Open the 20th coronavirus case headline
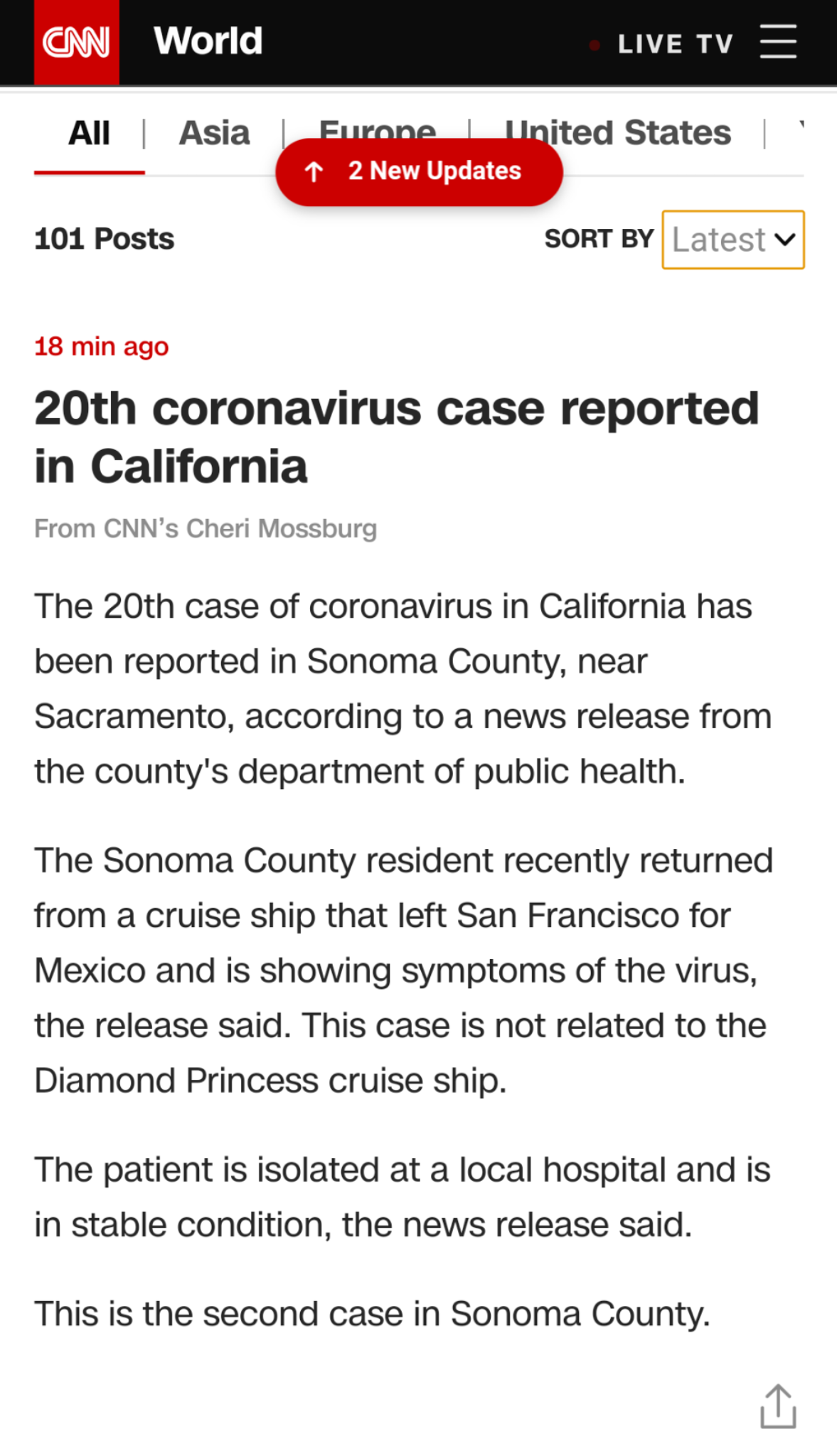This screenshot has height=1456, width=837. coord(396,437)
